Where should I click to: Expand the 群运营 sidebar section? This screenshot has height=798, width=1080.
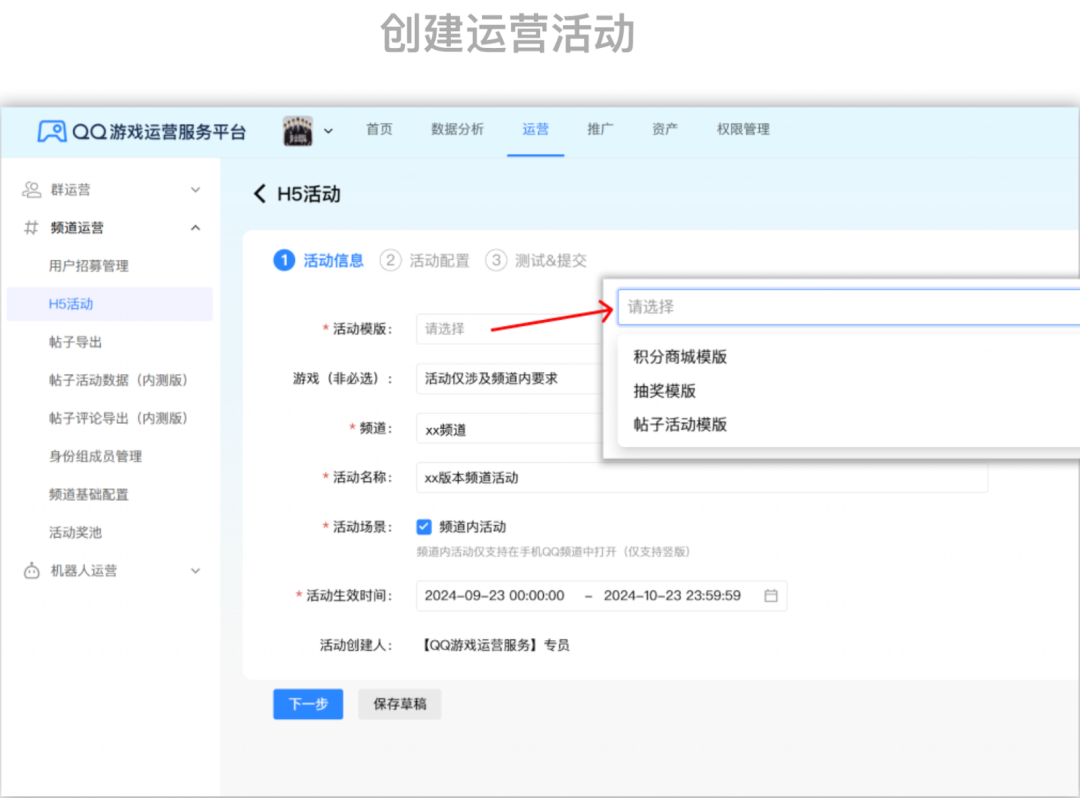(196, 190)
